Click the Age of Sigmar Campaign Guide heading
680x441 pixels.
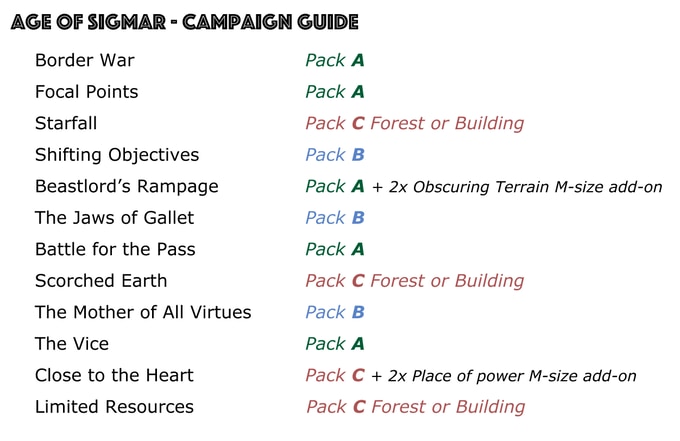point(184,22)
